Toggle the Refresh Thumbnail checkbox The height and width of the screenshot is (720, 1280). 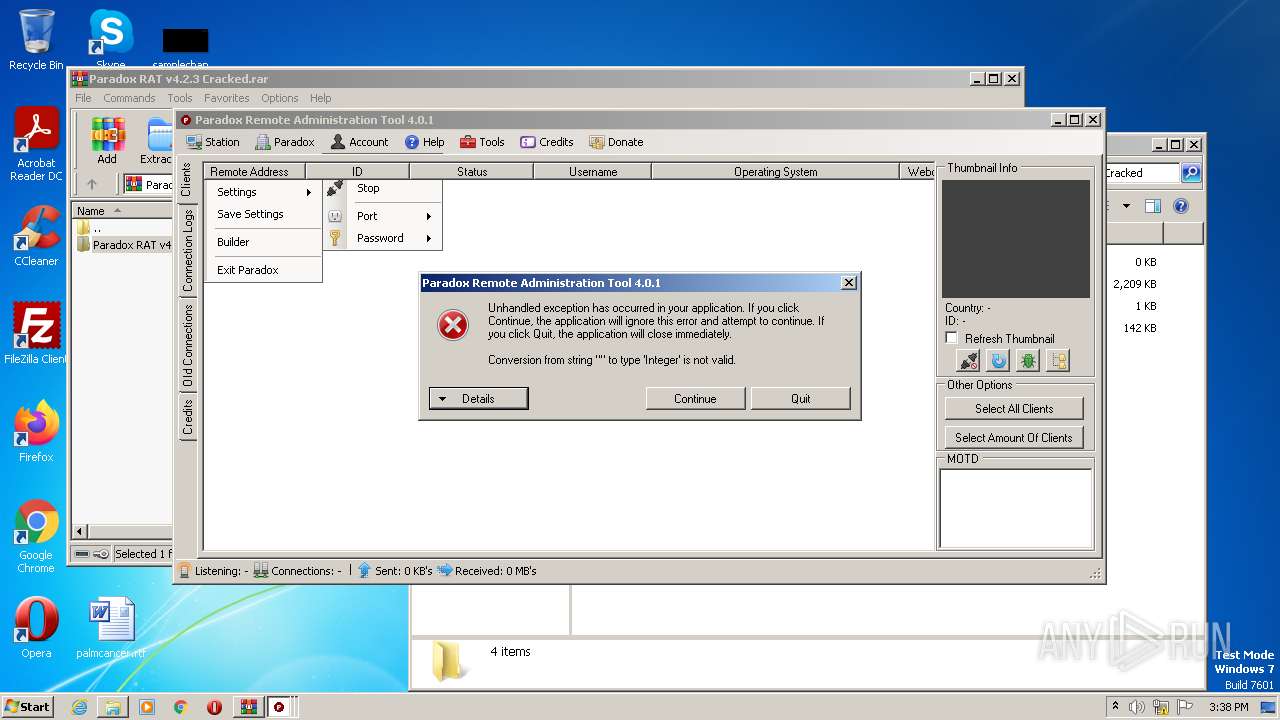[x=952, y=338]
